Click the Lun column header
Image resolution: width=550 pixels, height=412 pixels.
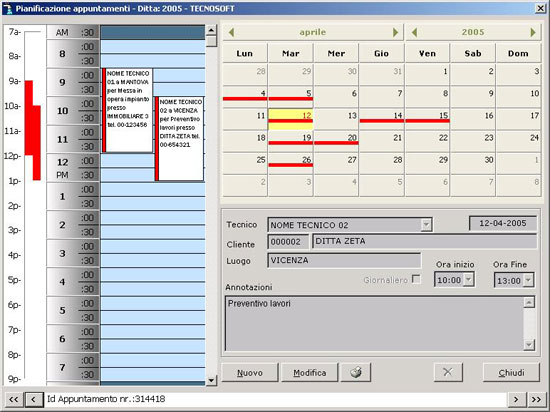[x=245, y=53]
